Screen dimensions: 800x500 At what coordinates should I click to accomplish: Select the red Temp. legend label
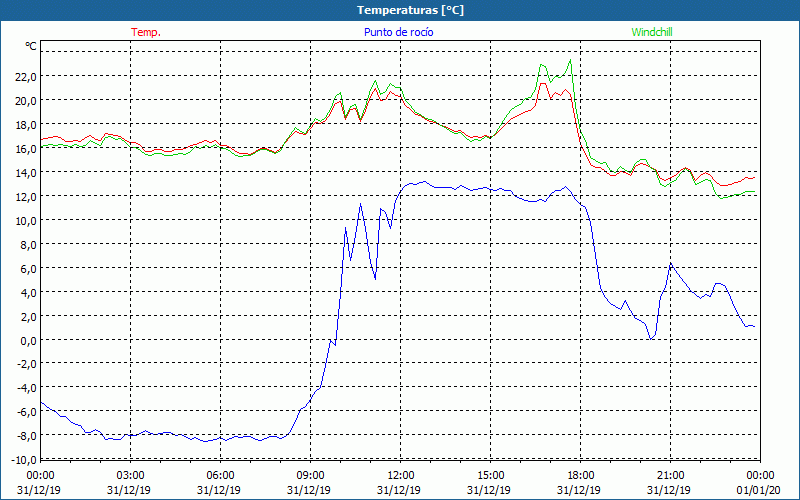point(146,32)
